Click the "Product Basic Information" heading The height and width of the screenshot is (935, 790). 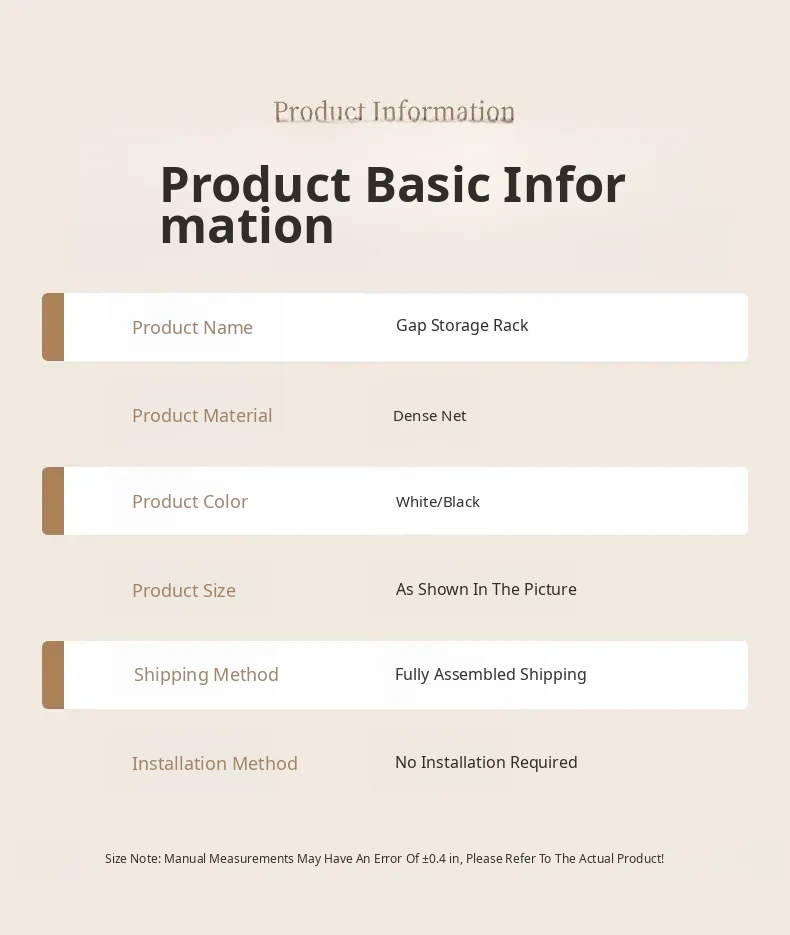click(392, 204)
